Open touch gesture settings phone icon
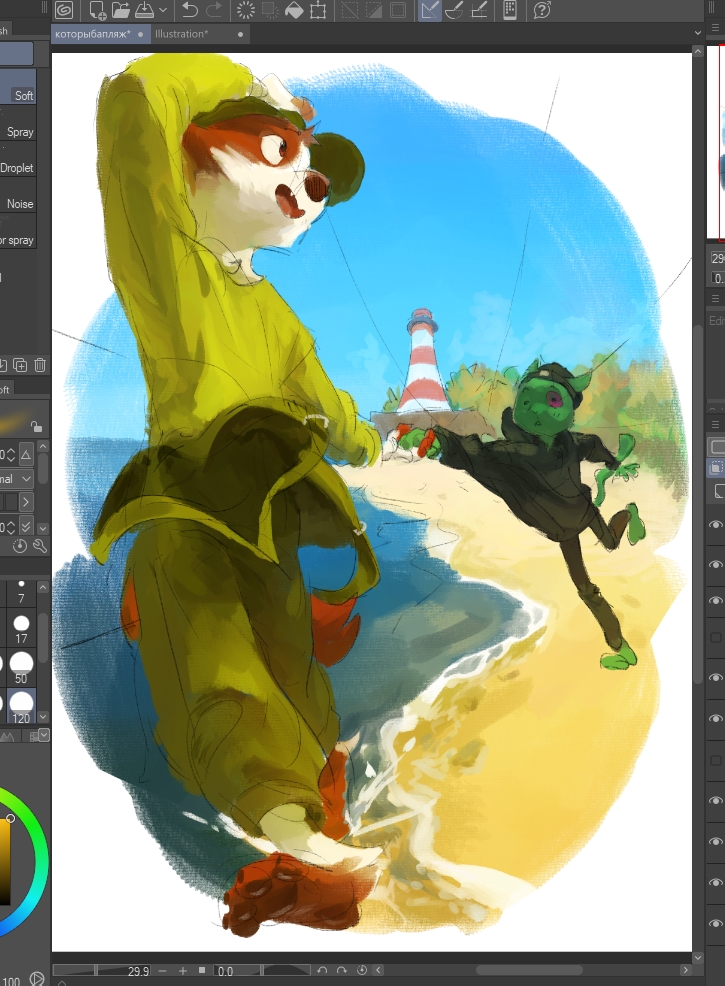This screenshot has height=986, width=725. point(510,10)
